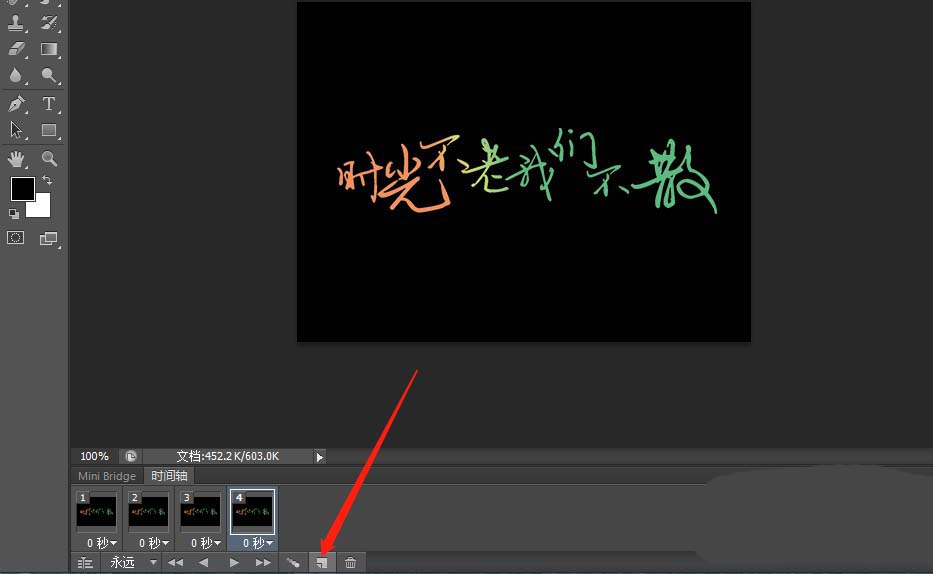Image resolution: width=933 pixels, height=574 pixels.
Task: Go to the previous frame
Action: [203, 562]
